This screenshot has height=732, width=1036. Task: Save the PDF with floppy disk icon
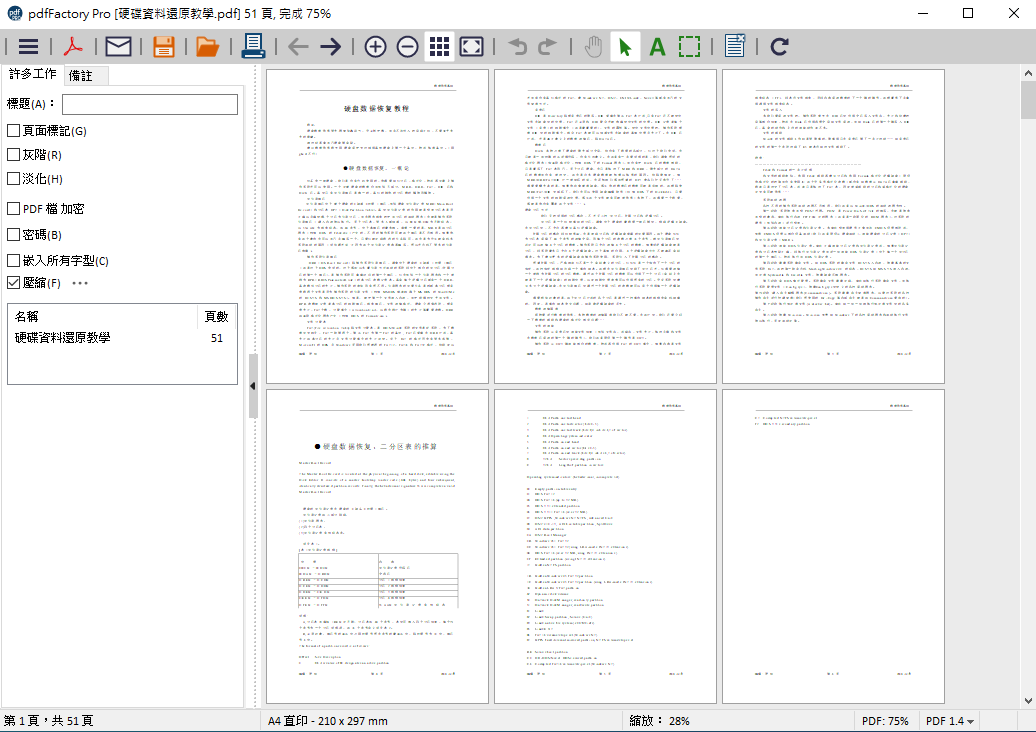[164, 46]
